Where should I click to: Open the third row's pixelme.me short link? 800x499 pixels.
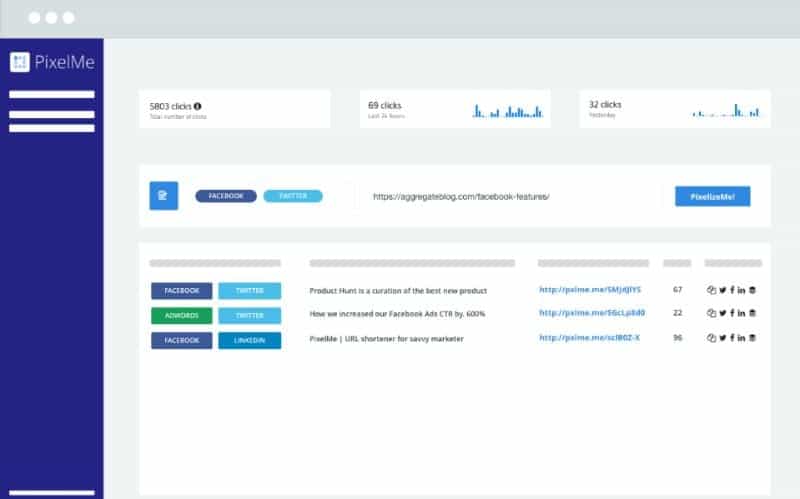tap(589, 338)
